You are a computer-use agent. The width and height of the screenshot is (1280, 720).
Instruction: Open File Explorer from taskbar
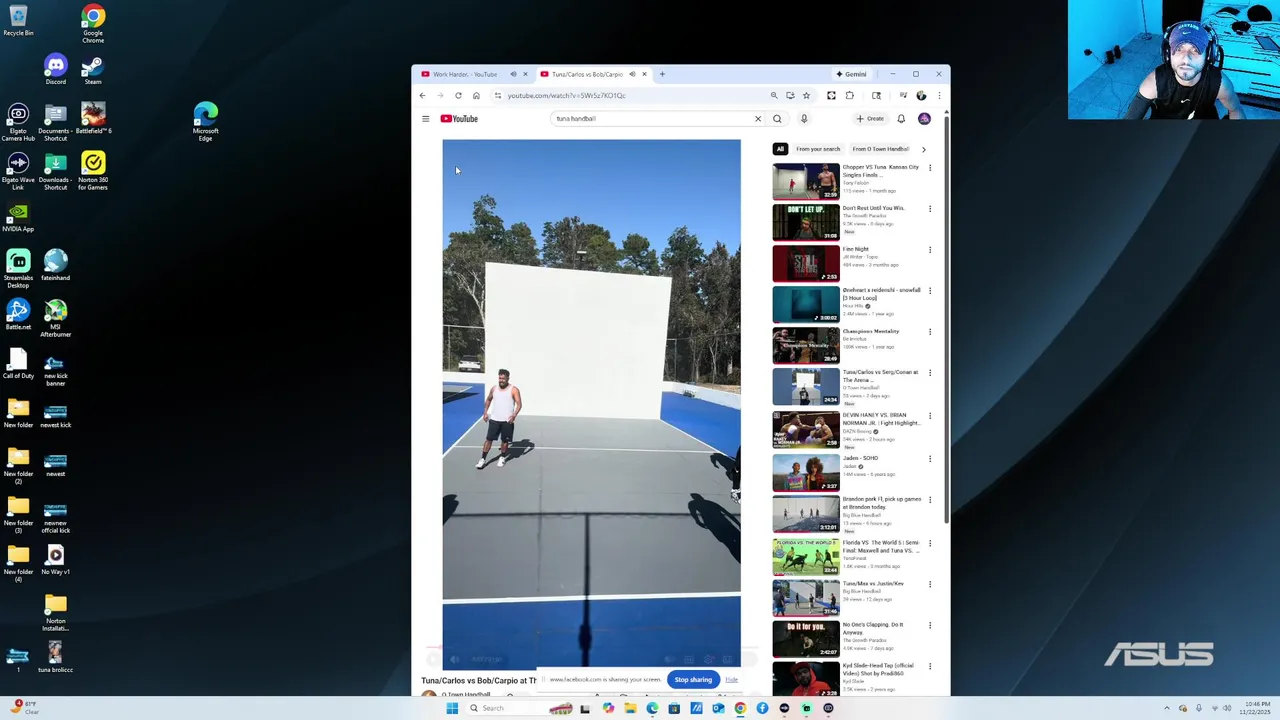pyautogui.click(x=630, y=708)
